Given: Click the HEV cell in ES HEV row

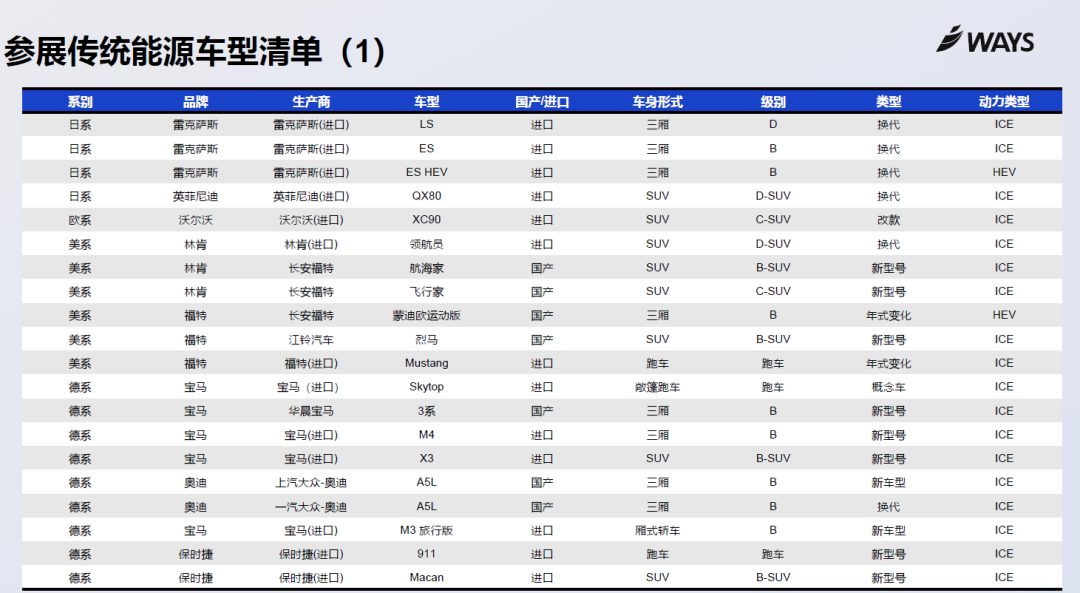Looking at the screenshot, I should point(1004,172).
